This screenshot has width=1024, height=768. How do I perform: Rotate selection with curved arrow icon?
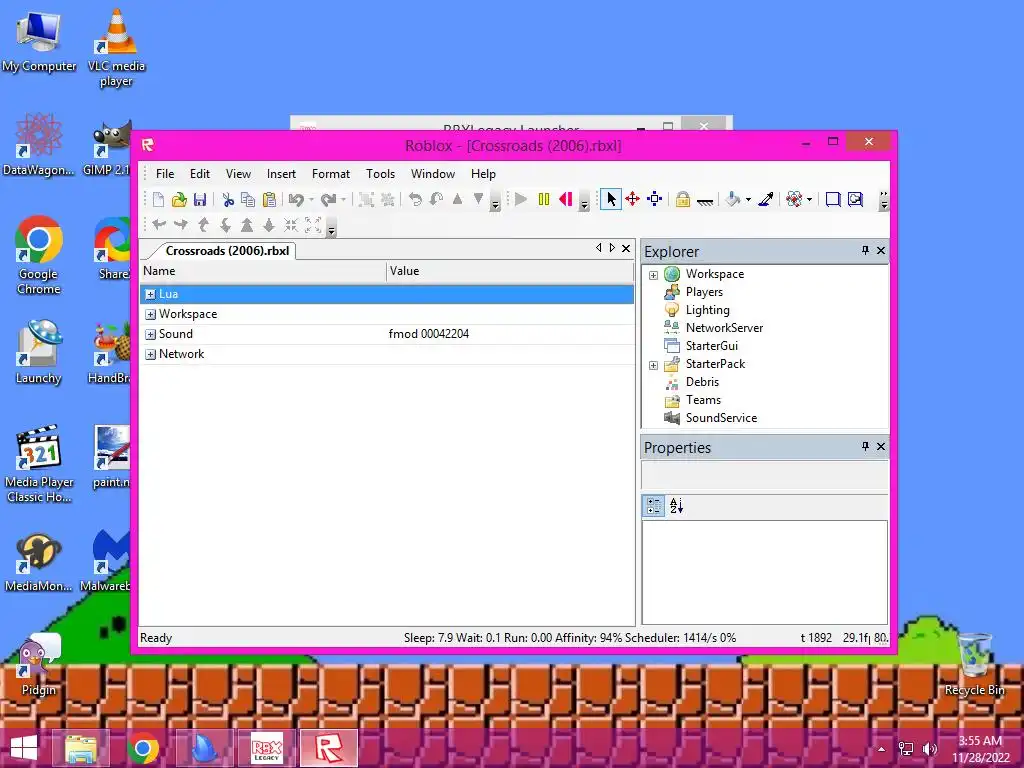pos(415,199)
